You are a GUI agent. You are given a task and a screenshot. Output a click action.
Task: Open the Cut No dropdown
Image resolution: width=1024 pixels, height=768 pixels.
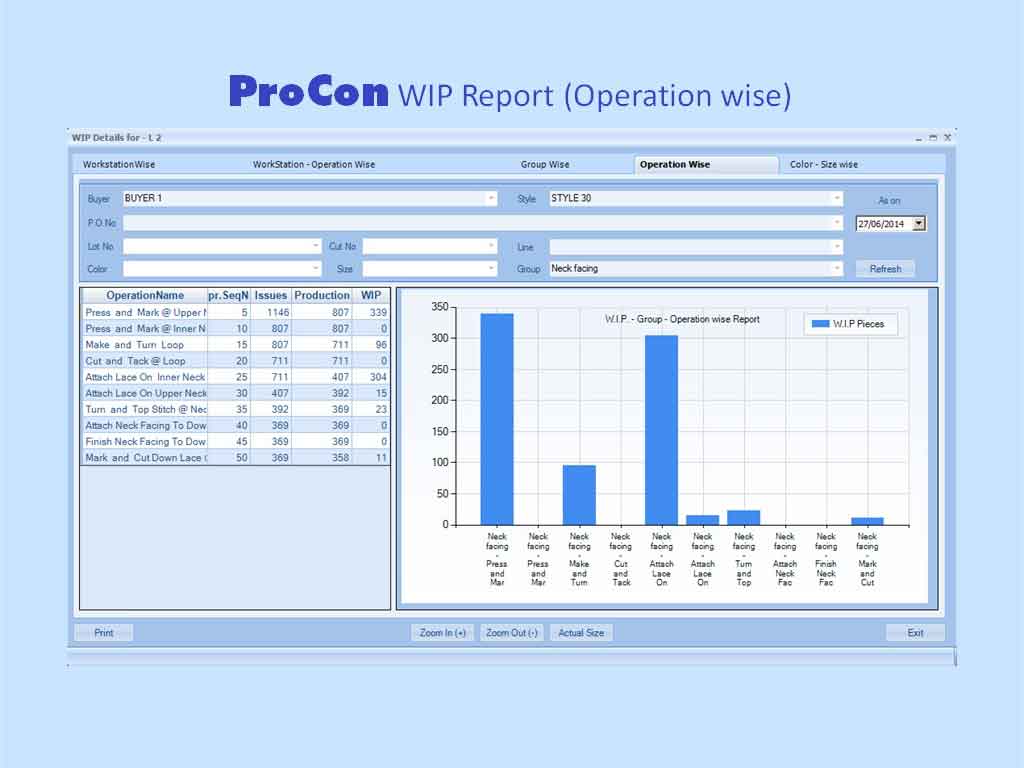491,246
